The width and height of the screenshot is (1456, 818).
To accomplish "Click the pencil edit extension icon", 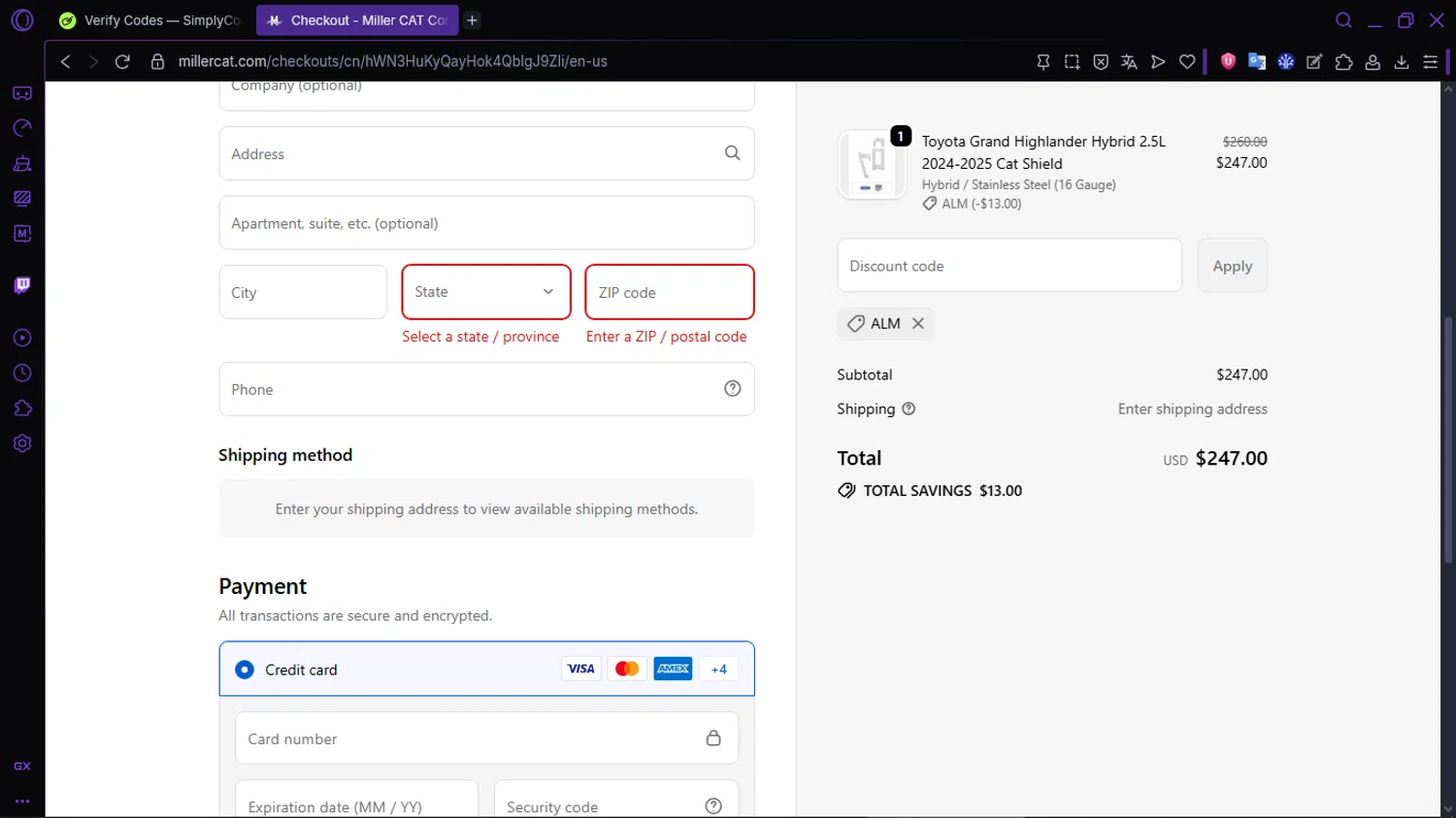I will pyautogui.click(x=1314, y=61).
